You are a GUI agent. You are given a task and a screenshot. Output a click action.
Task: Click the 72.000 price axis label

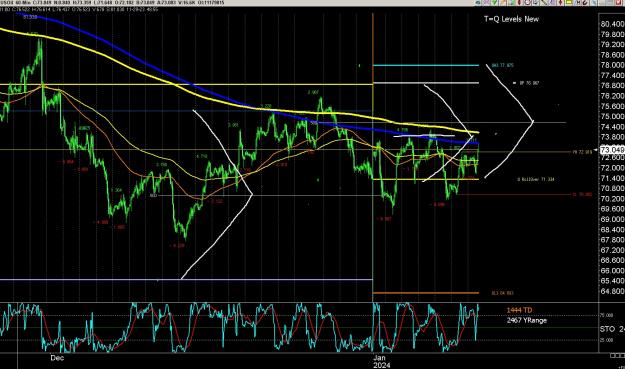612,168
